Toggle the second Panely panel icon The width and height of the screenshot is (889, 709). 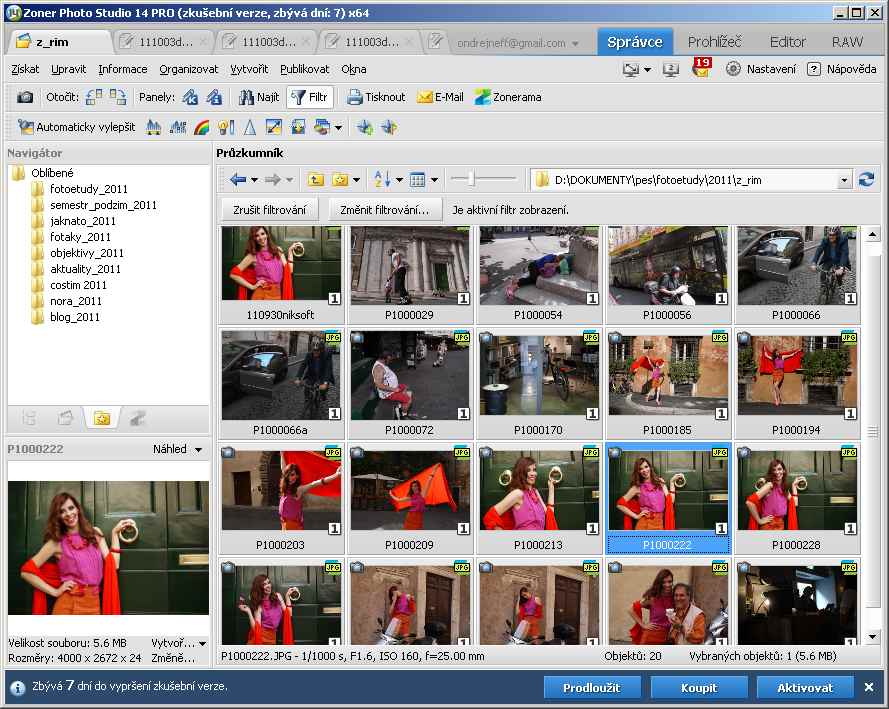pos(213,97)
